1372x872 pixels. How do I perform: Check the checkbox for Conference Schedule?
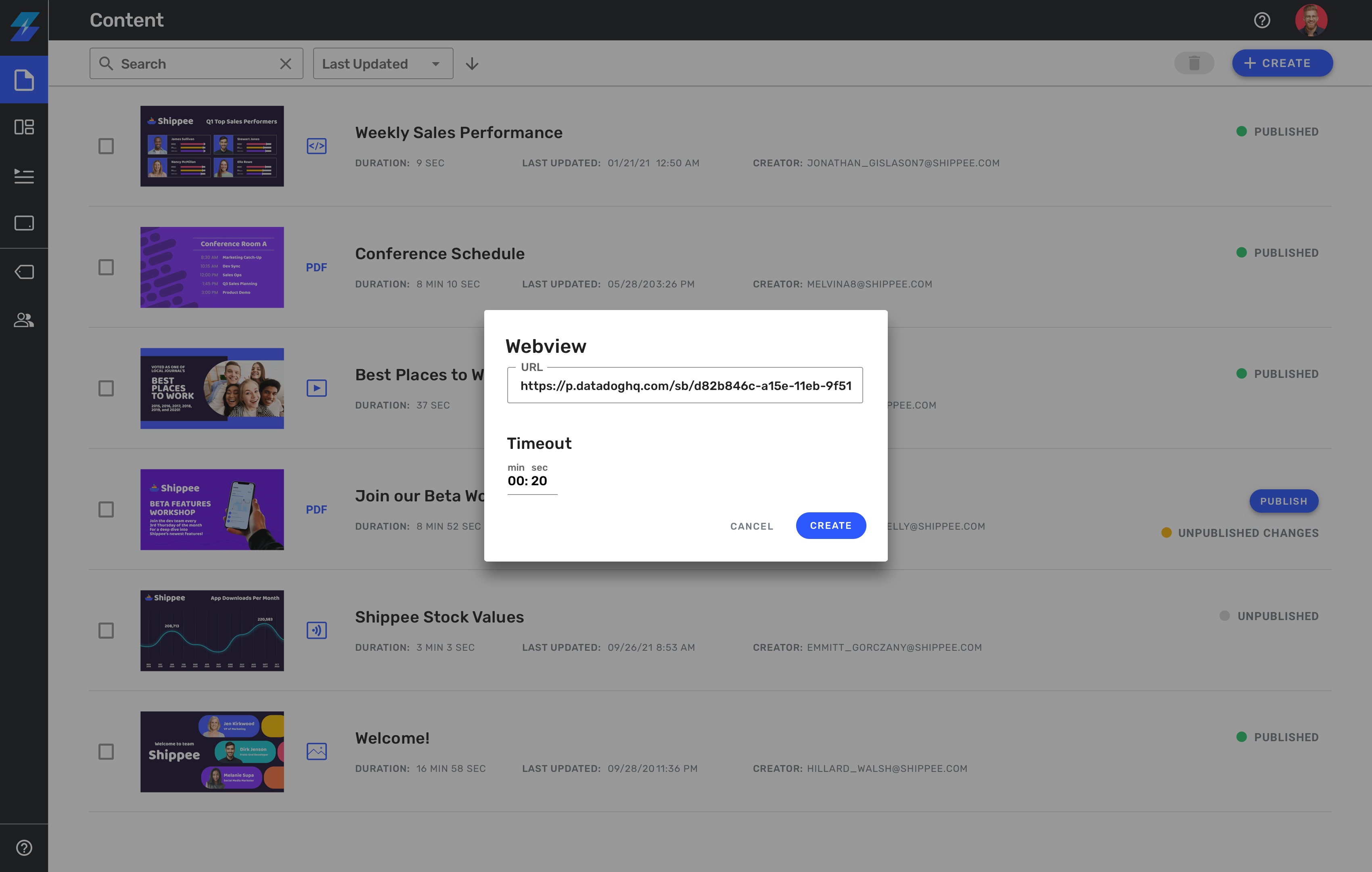[106, 267]
